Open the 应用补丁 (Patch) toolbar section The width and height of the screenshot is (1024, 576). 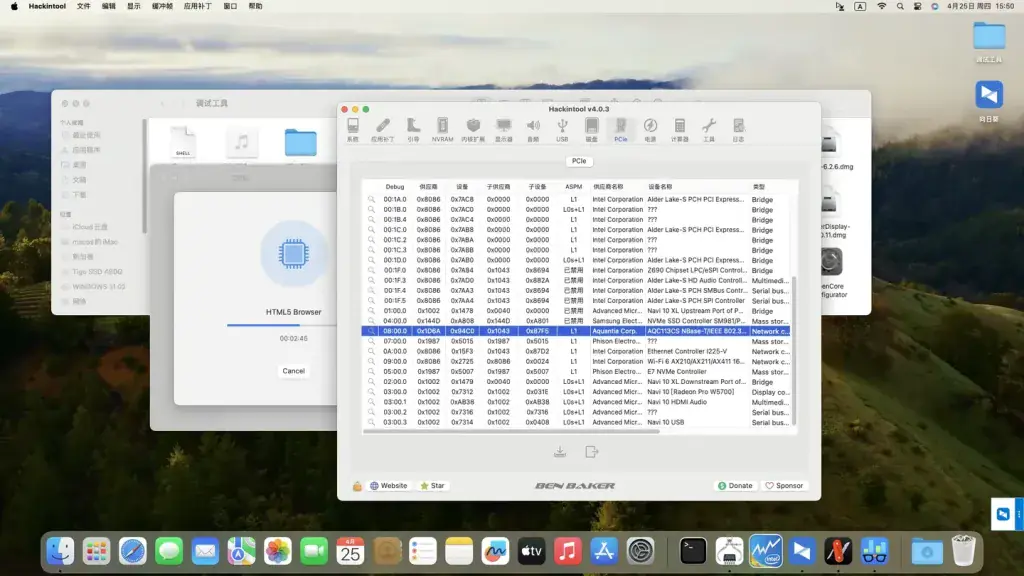pyautogui.click(x=383, y=129)
